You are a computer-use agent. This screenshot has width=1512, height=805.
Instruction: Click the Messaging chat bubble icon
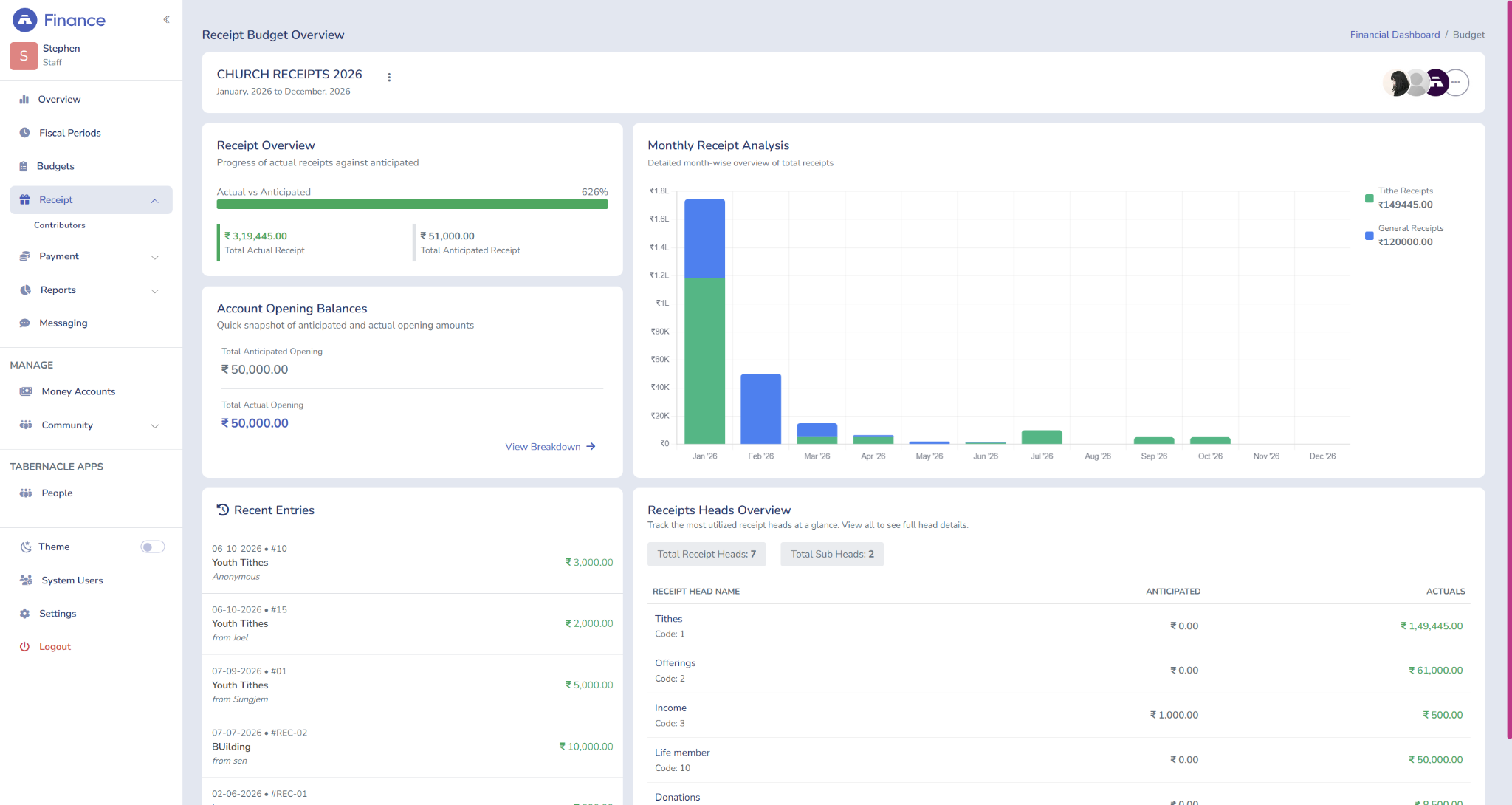point(24,323)
